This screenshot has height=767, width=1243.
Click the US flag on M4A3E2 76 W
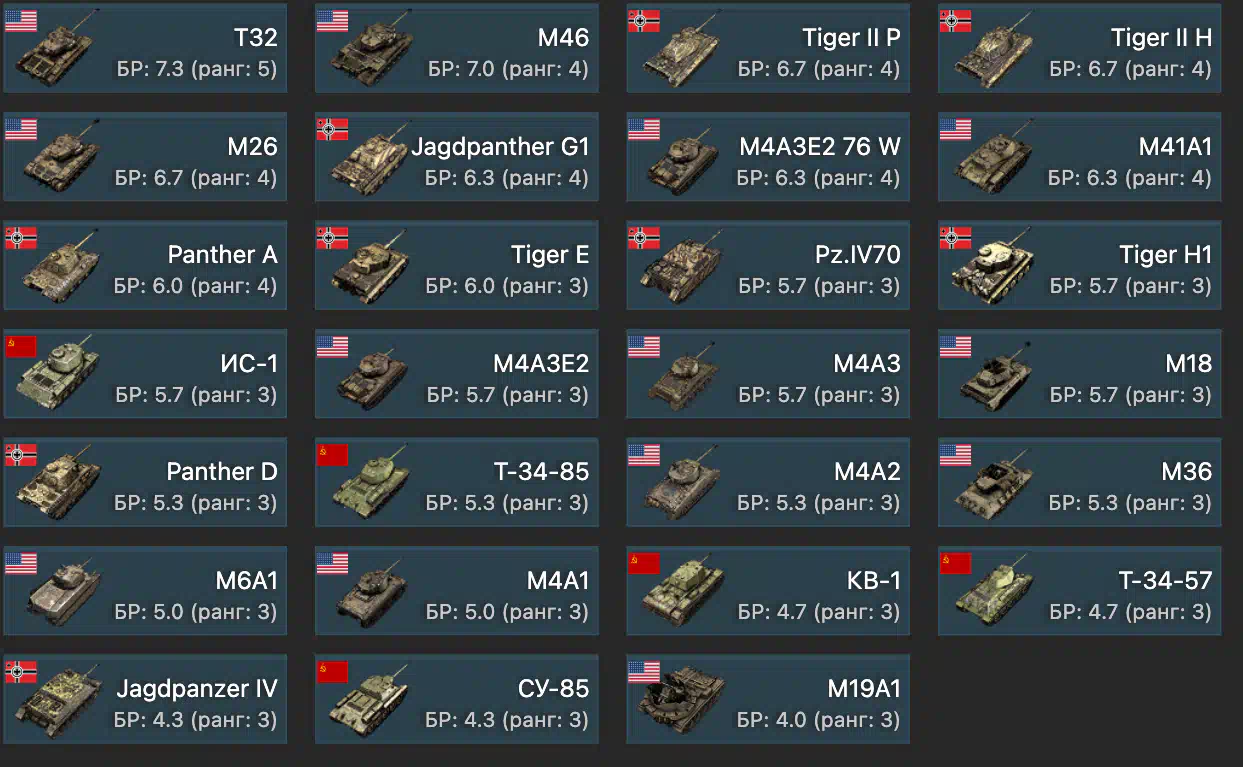click(x=644, y=128)
